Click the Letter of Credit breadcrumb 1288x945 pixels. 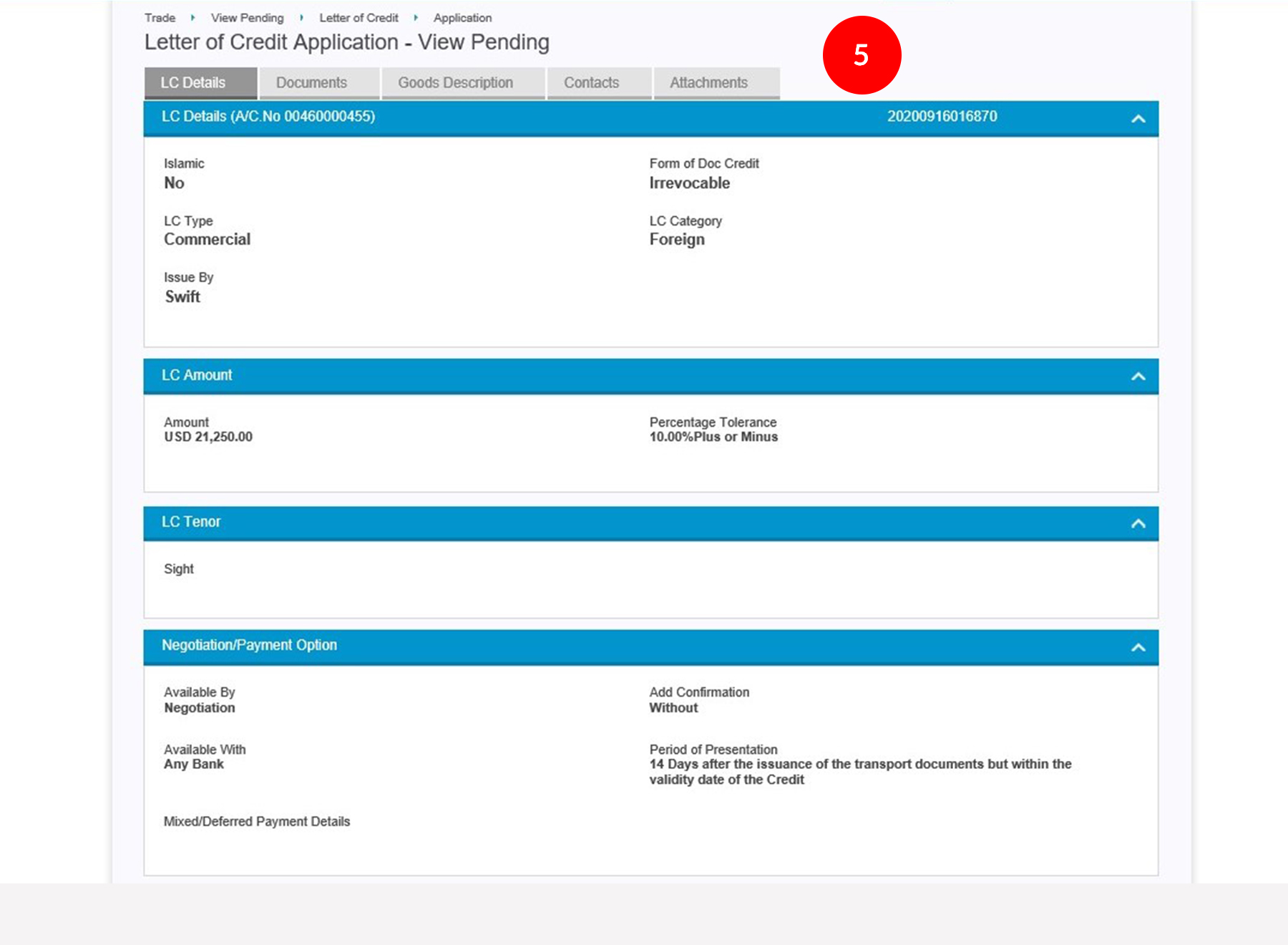pyautogui.click(x=358, y=18)
